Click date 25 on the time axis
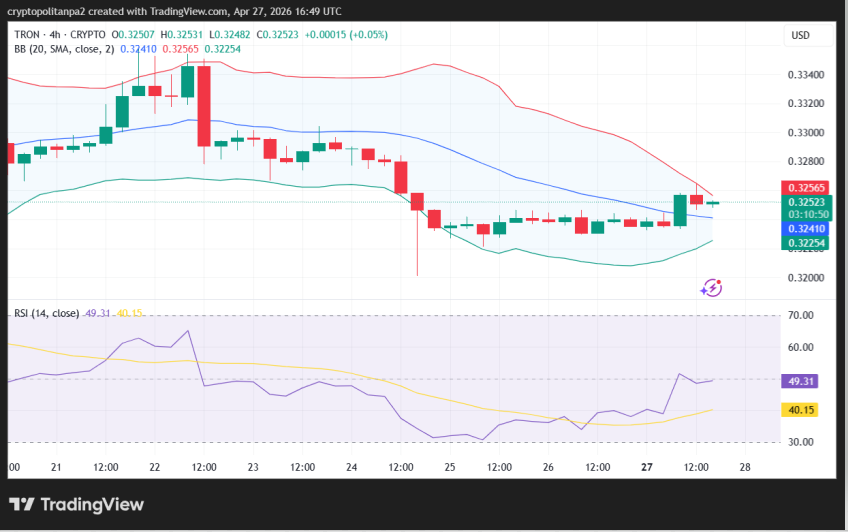The width and height of the screenshot is (848, 532). (450, 467)
